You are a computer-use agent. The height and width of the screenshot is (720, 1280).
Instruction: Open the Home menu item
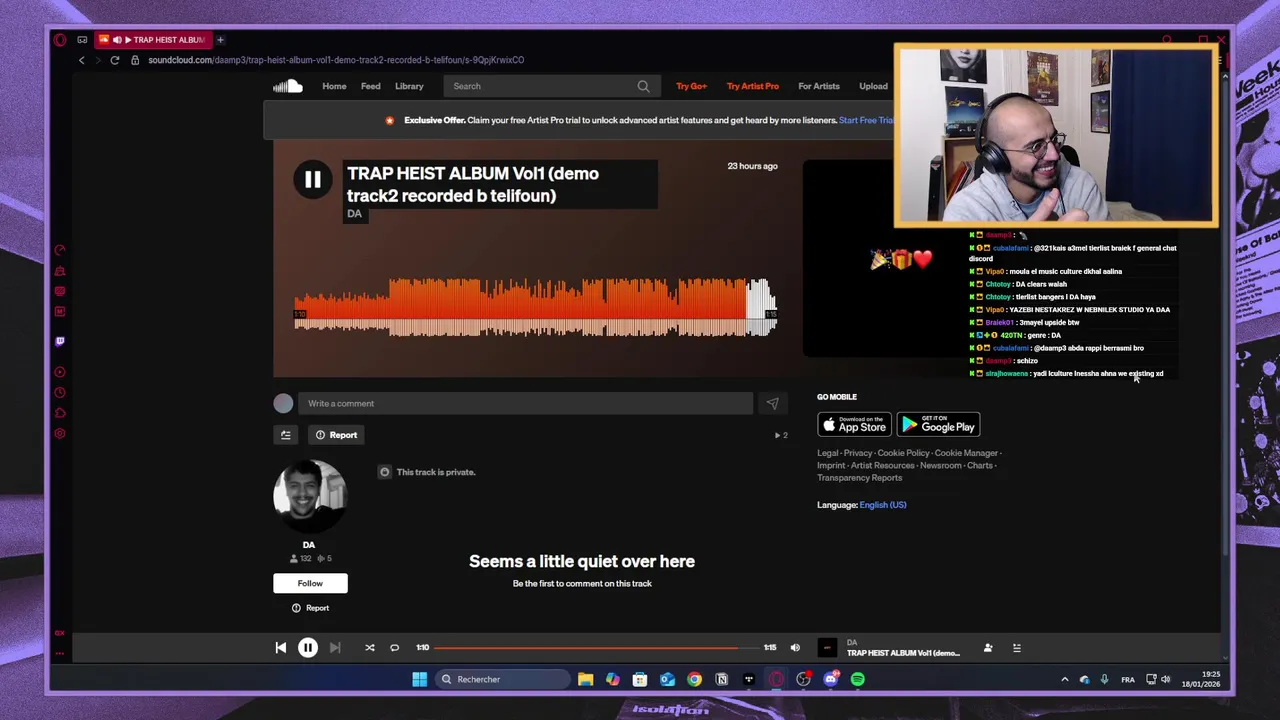[334, 86]
